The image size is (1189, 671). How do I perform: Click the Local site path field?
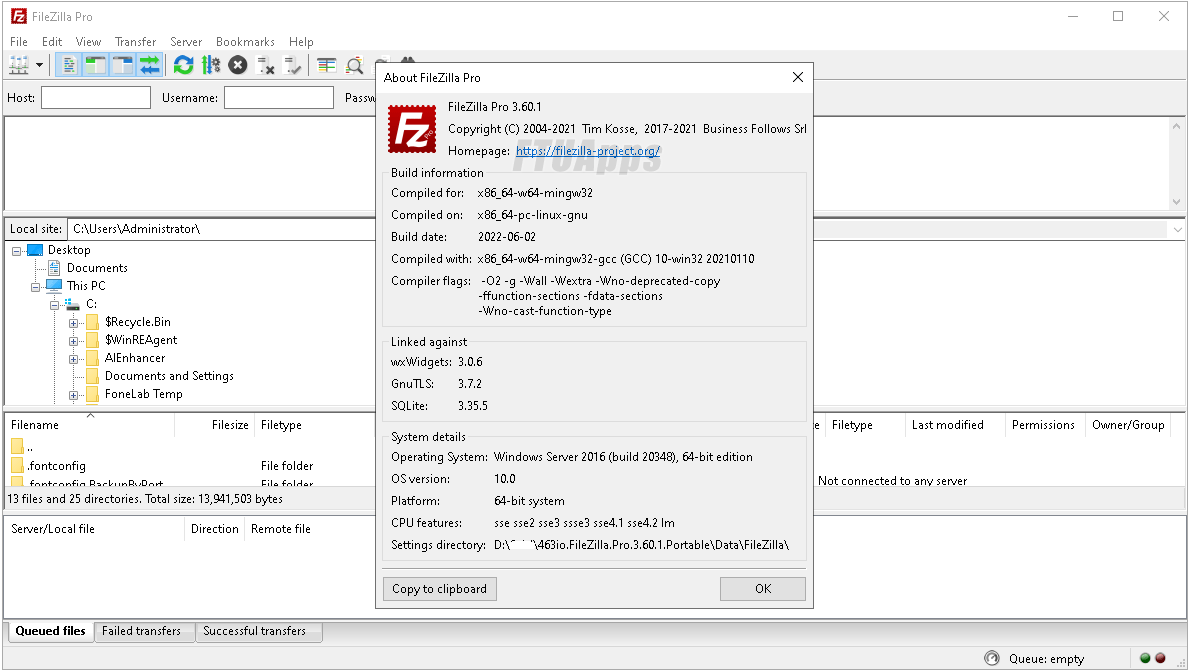221,229
